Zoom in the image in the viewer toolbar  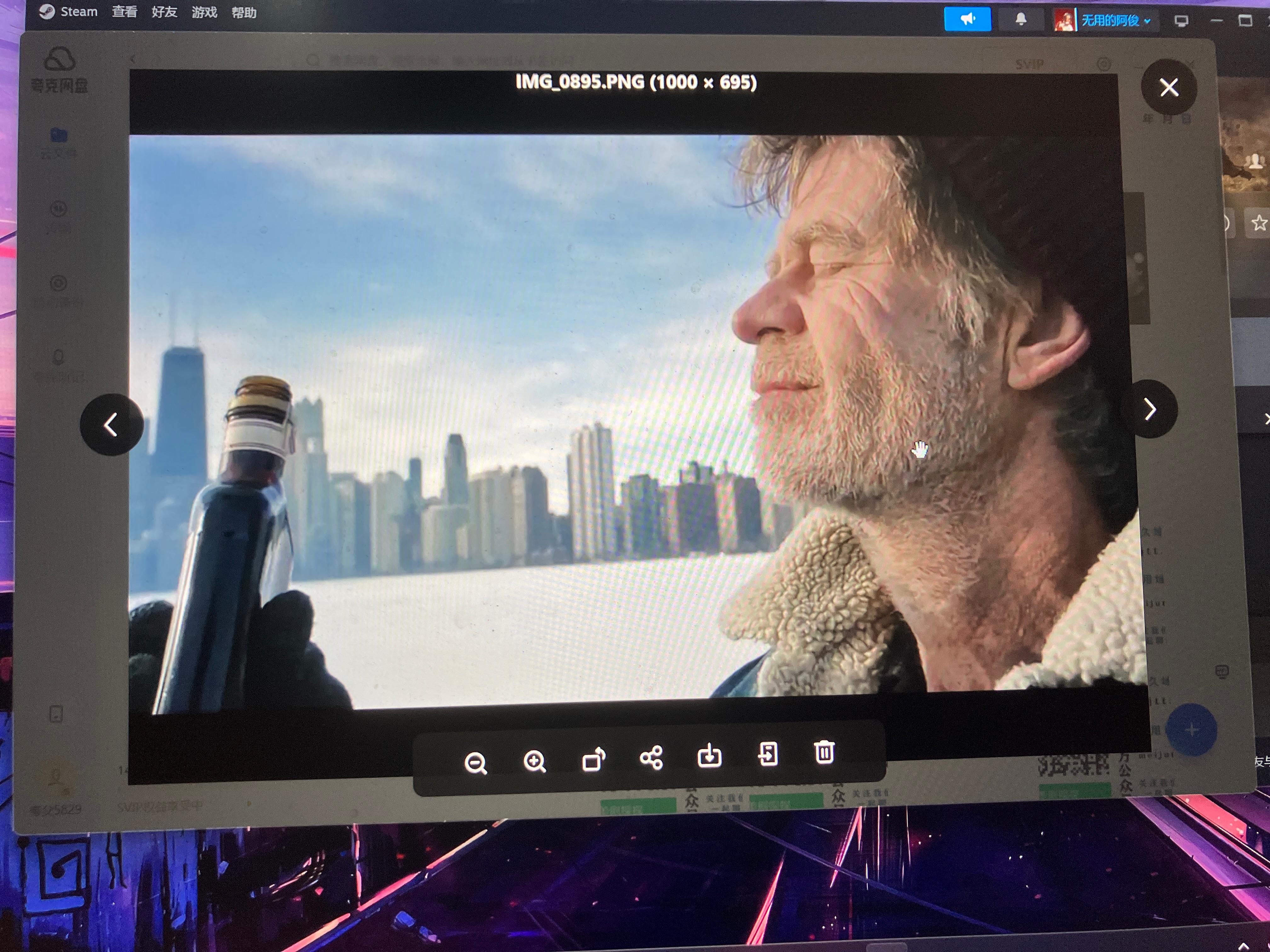click(x=535, y=762)
